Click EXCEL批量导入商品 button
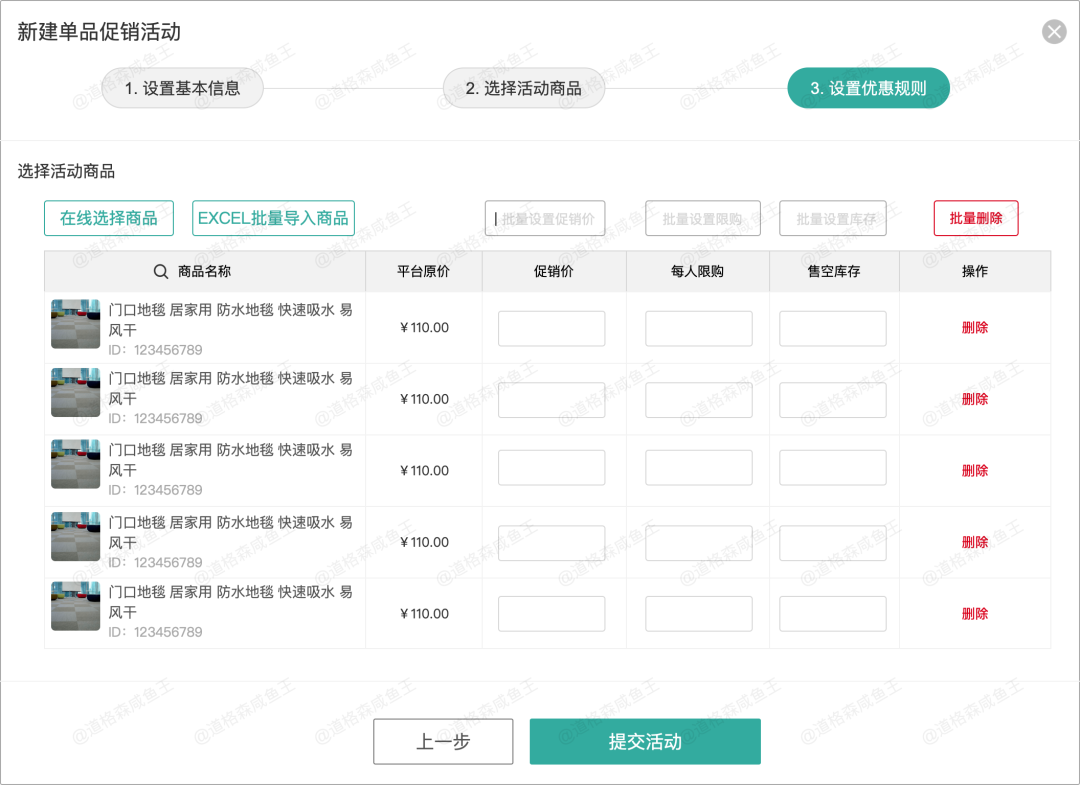 tap(273, 218)
